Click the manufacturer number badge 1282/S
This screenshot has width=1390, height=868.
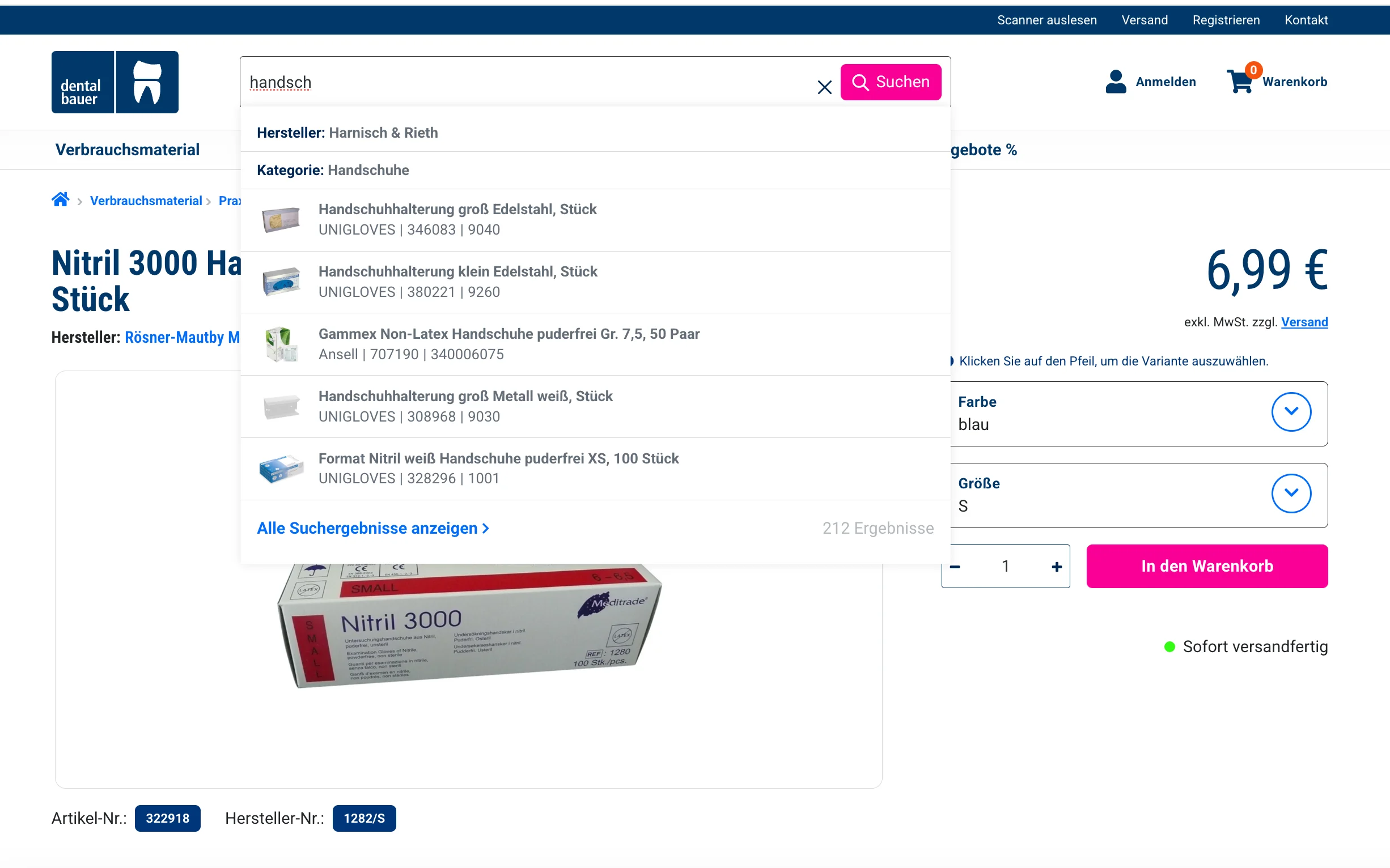pyautogui.click(x=364, y=818)
